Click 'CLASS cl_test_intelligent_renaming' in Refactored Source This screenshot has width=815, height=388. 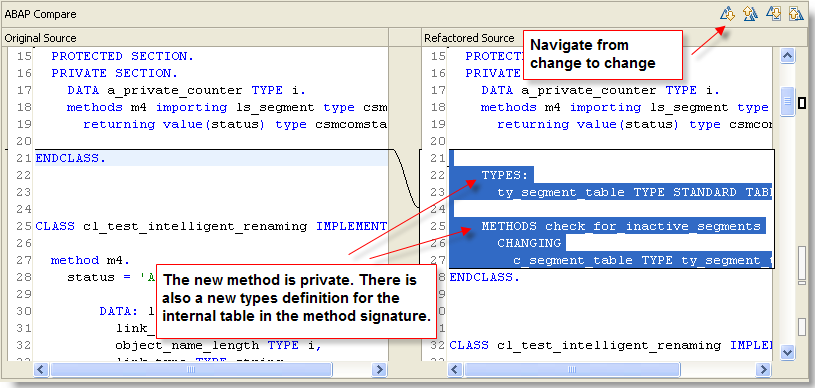tap(586, 345)
